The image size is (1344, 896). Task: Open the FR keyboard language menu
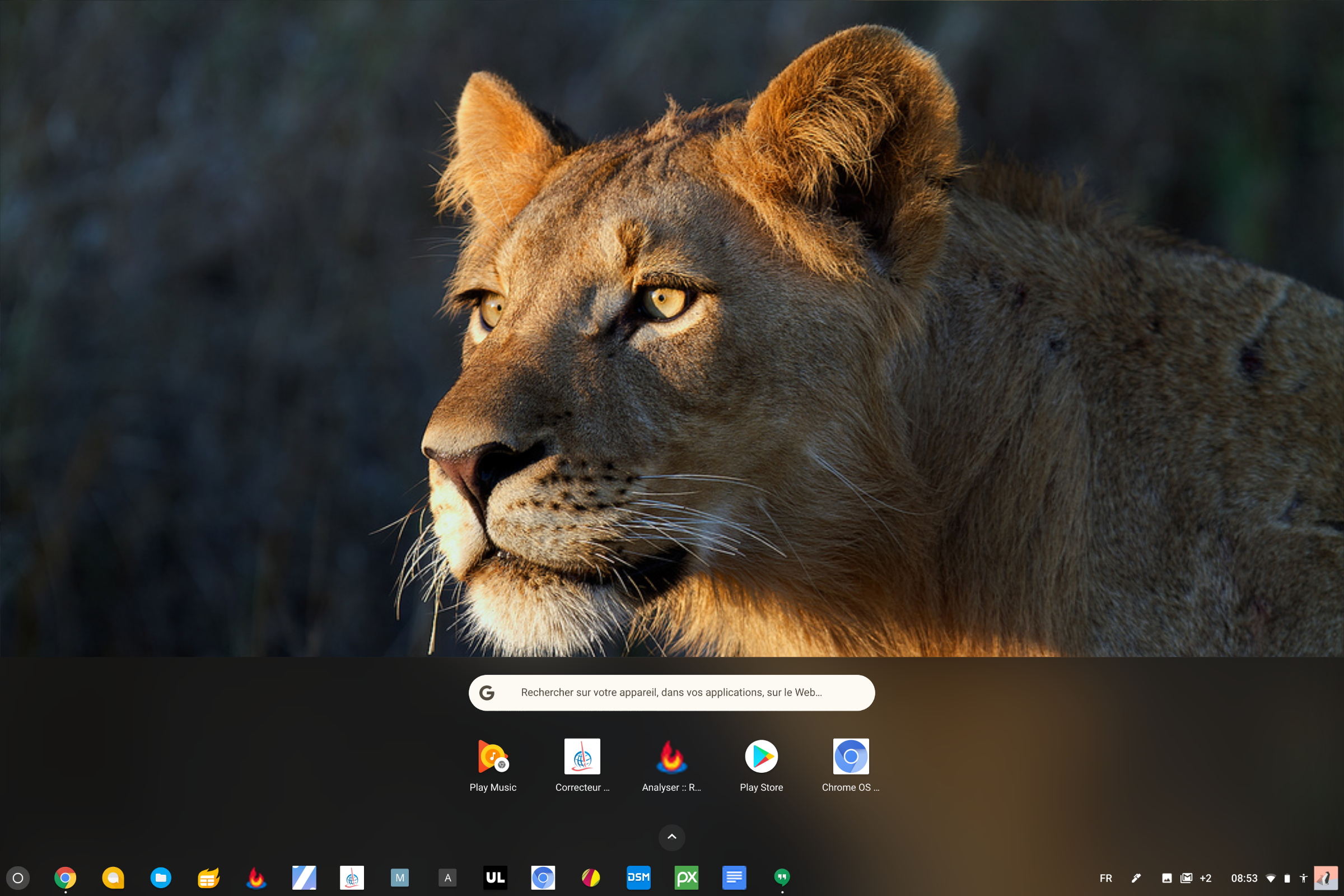pos(1105,878)
